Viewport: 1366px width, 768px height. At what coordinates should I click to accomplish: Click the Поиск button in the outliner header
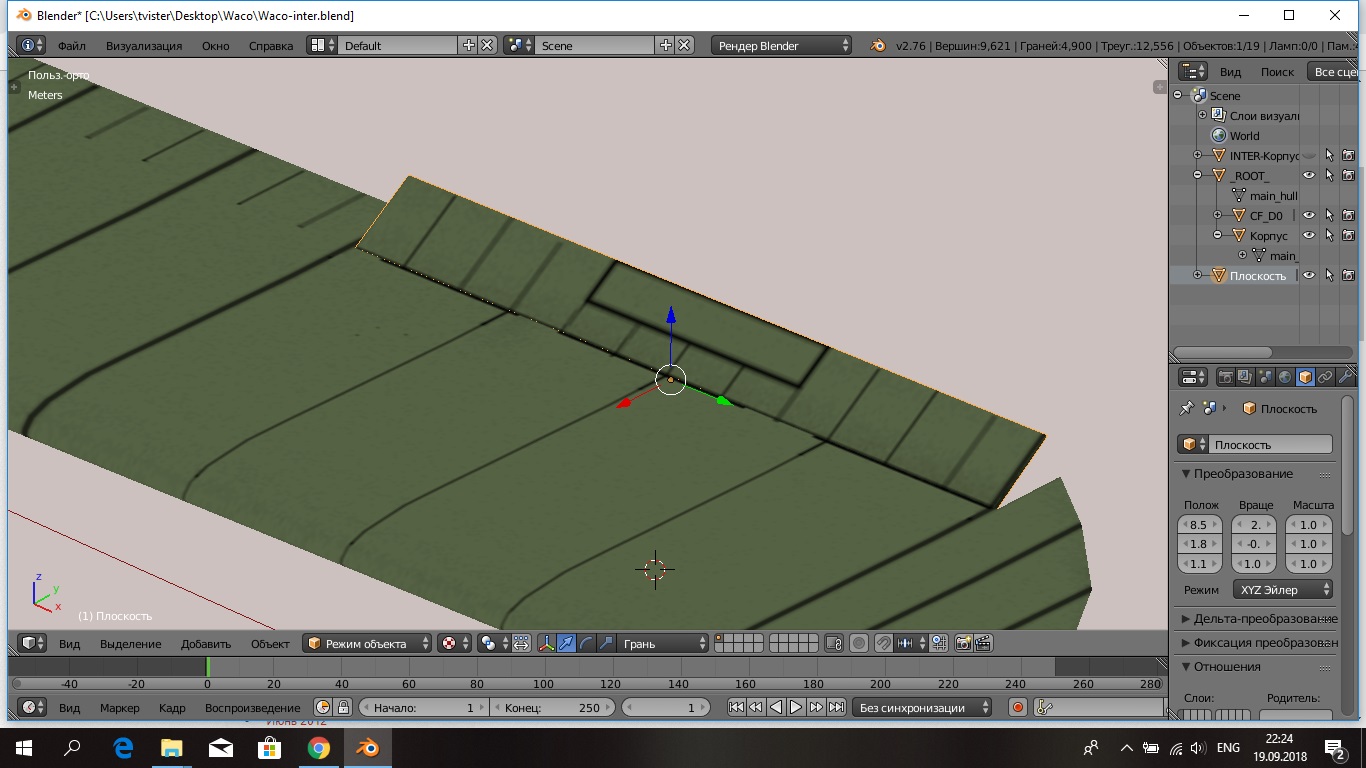pos(1277,72)
